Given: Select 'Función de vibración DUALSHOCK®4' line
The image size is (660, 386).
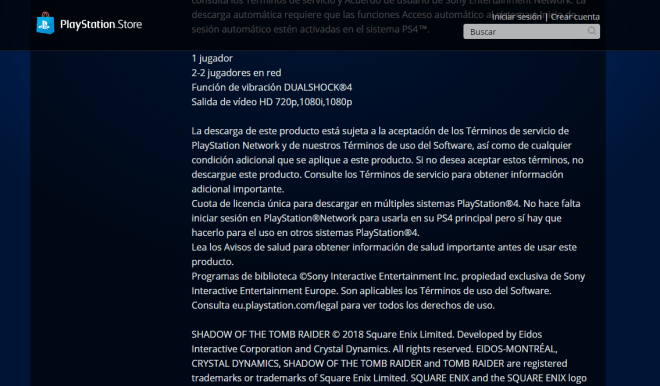Looking at the screenshot, I should 271,87.
